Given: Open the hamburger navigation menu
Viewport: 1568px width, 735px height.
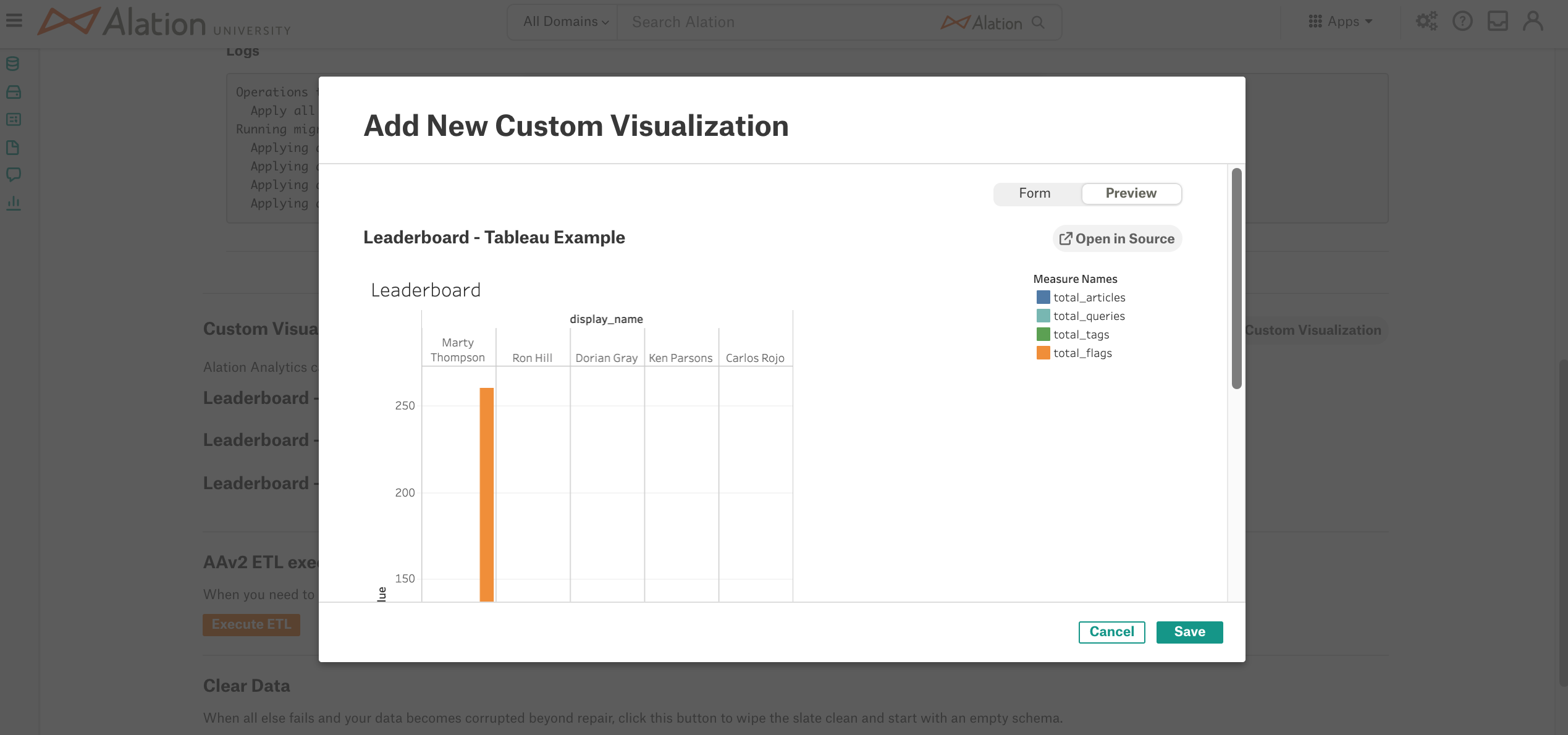Looking at the screenshot, I should point(14,21).
